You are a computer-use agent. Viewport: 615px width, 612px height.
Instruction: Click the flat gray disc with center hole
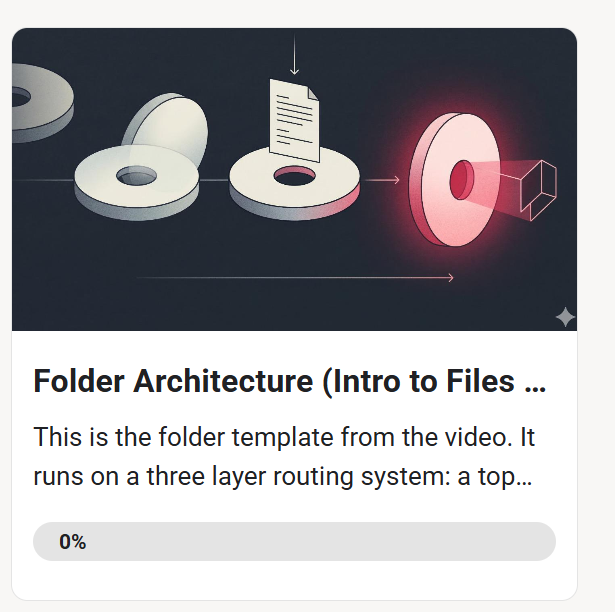click(x=136, y=183)
